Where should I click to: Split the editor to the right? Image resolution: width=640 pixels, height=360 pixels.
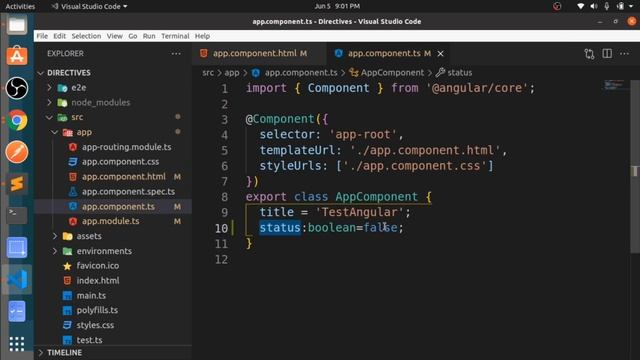coord(607,53)
